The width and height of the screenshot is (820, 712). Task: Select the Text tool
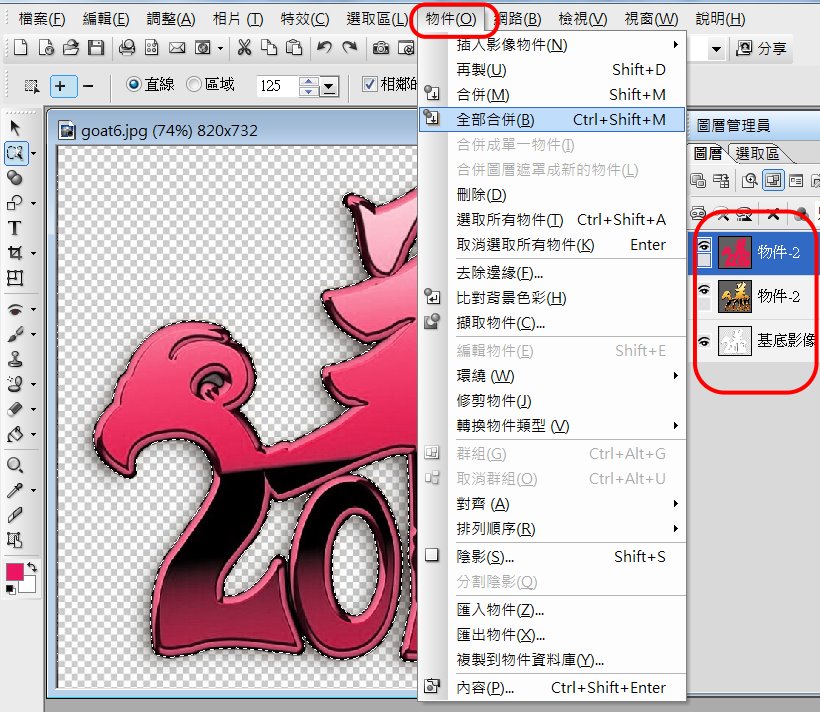[15, 228]
